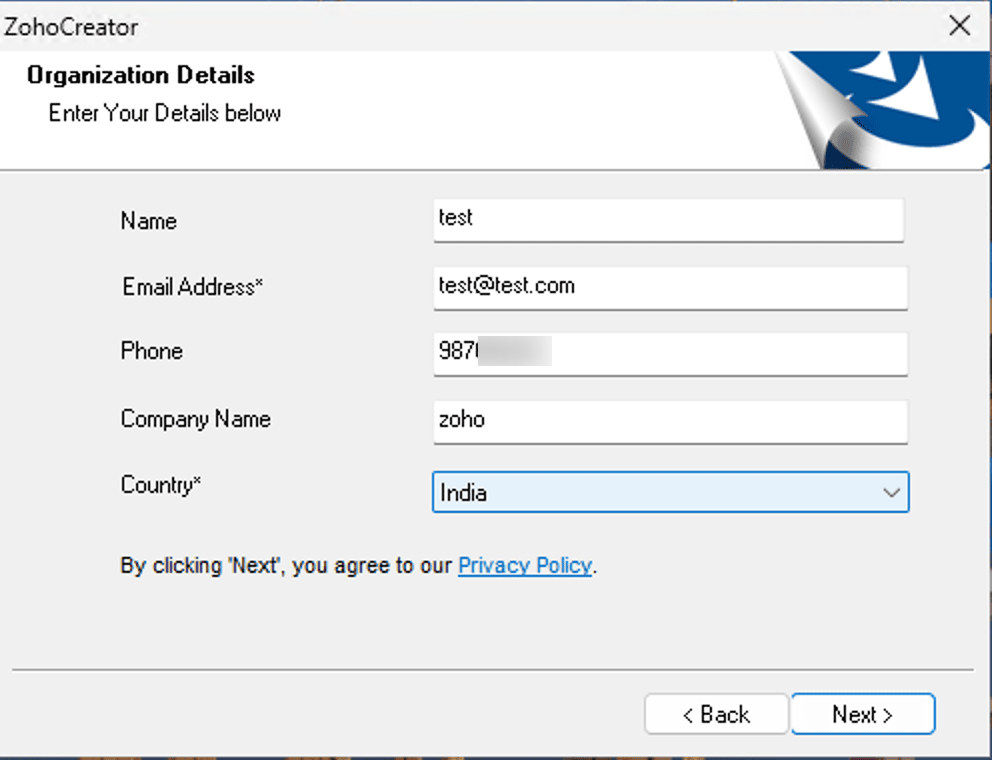Open the Privacy Policy link
This screenshot has width=992, height=760.
pyautogui.click(x=525, y=566)
